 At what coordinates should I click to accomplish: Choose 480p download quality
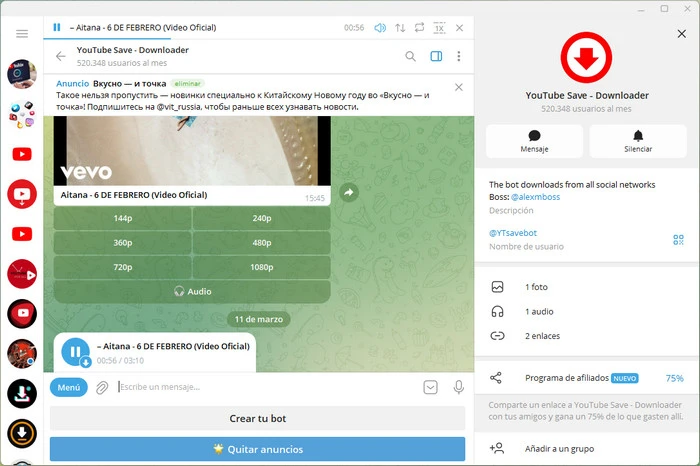pos(262,243)
